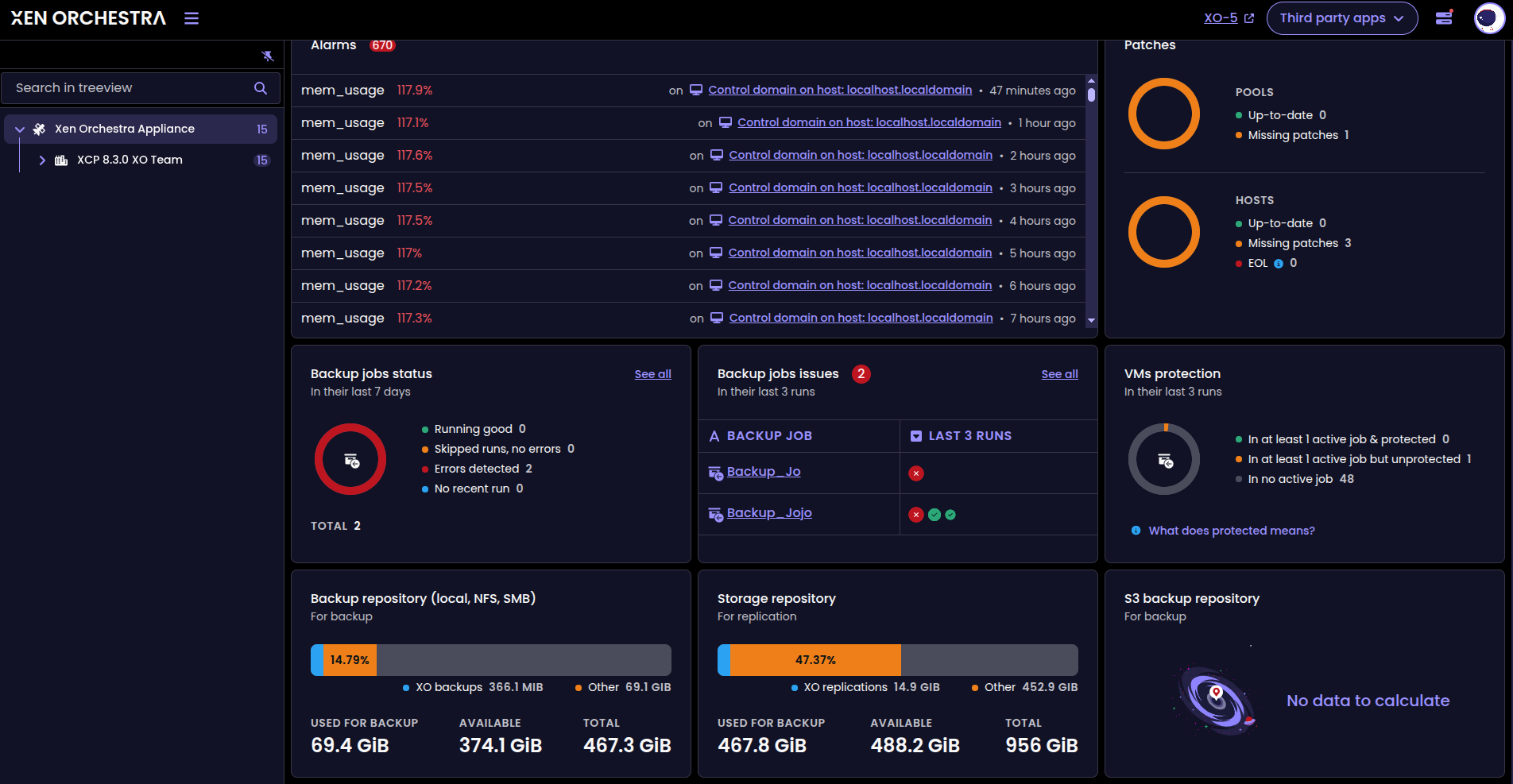
Task: Expand the XCP 8.3.0 XO Team pool
Action: coord(42,160)
